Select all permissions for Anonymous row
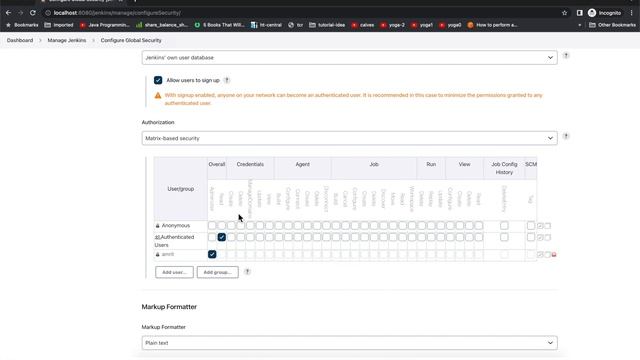 (x=540, y=226)
